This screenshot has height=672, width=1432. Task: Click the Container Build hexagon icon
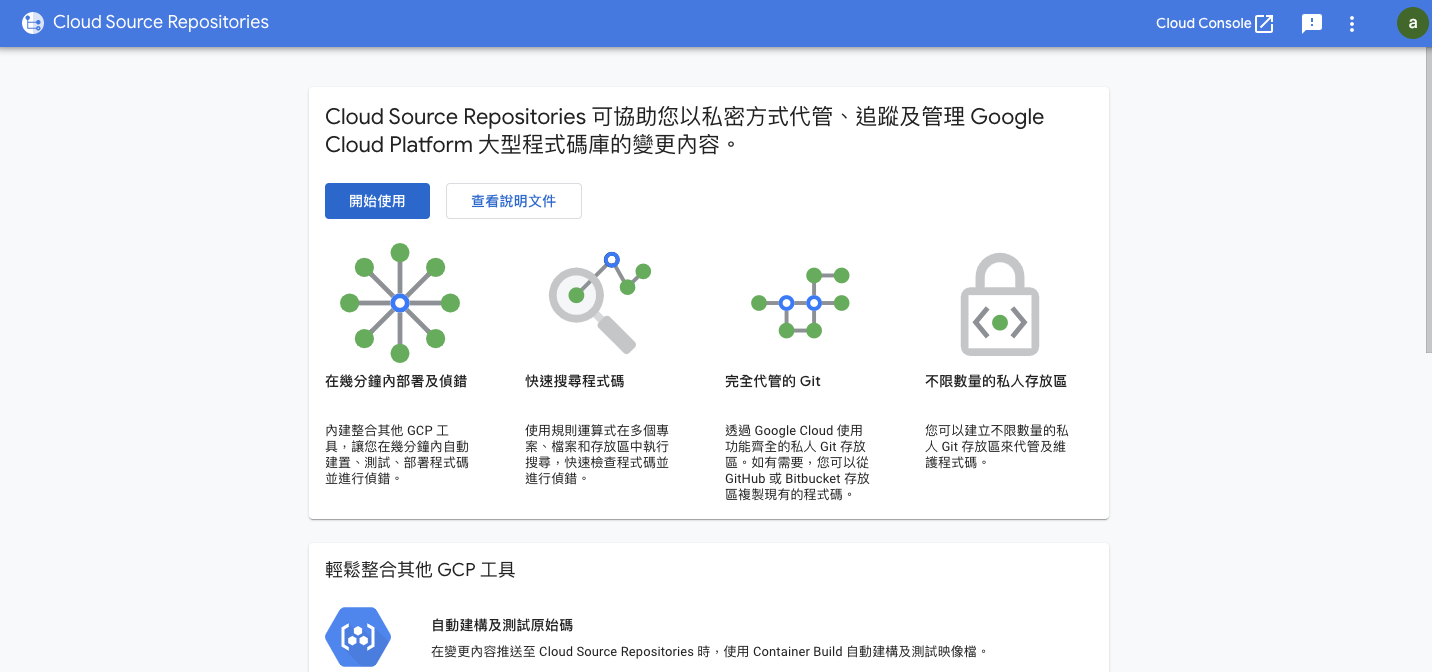(x=357, y=636)
